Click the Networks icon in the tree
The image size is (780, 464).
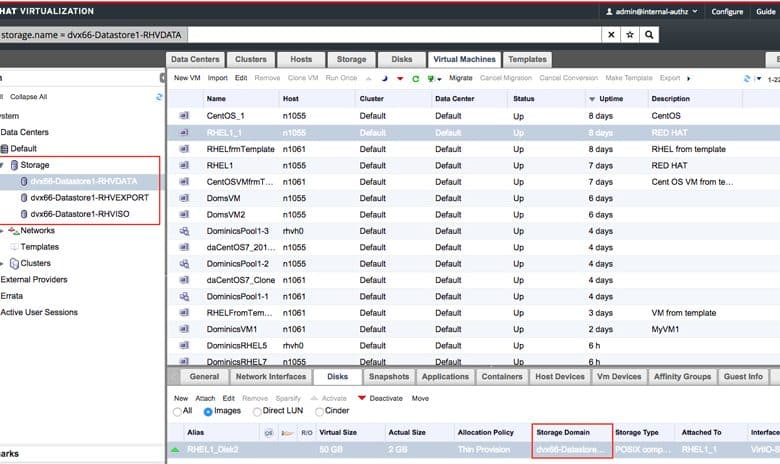tap(13, 231)
